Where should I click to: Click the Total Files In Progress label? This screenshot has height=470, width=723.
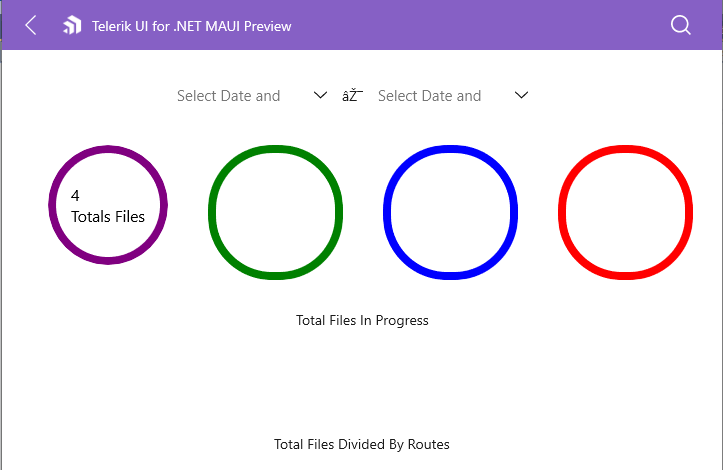362,321
